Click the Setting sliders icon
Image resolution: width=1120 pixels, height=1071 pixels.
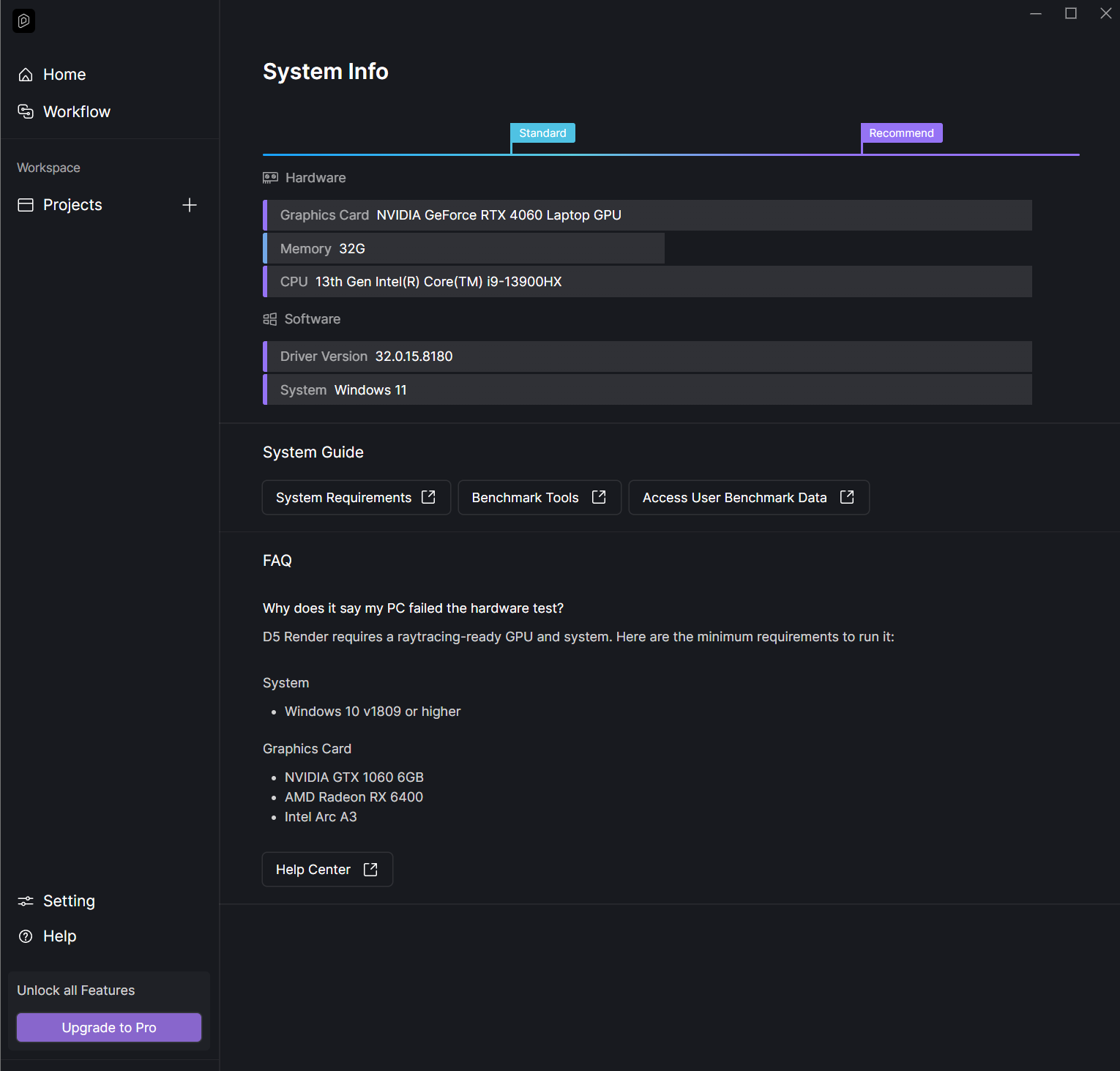click(x=26, y=901)
